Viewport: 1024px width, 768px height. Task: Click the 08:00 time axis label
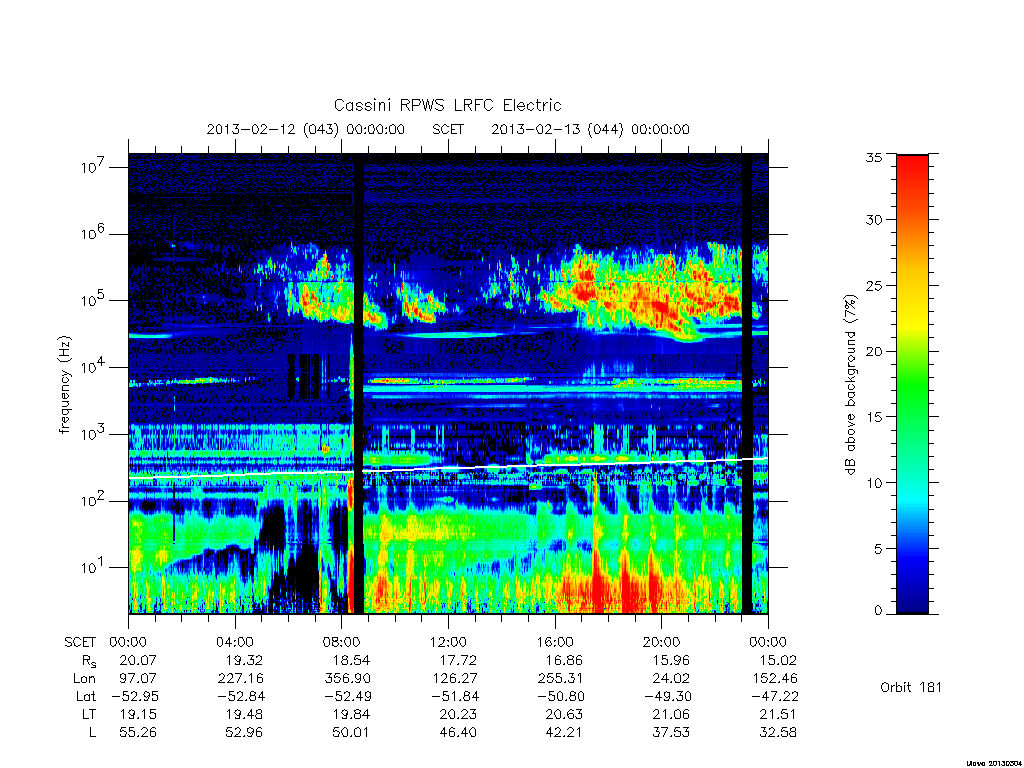pos(342,642)
